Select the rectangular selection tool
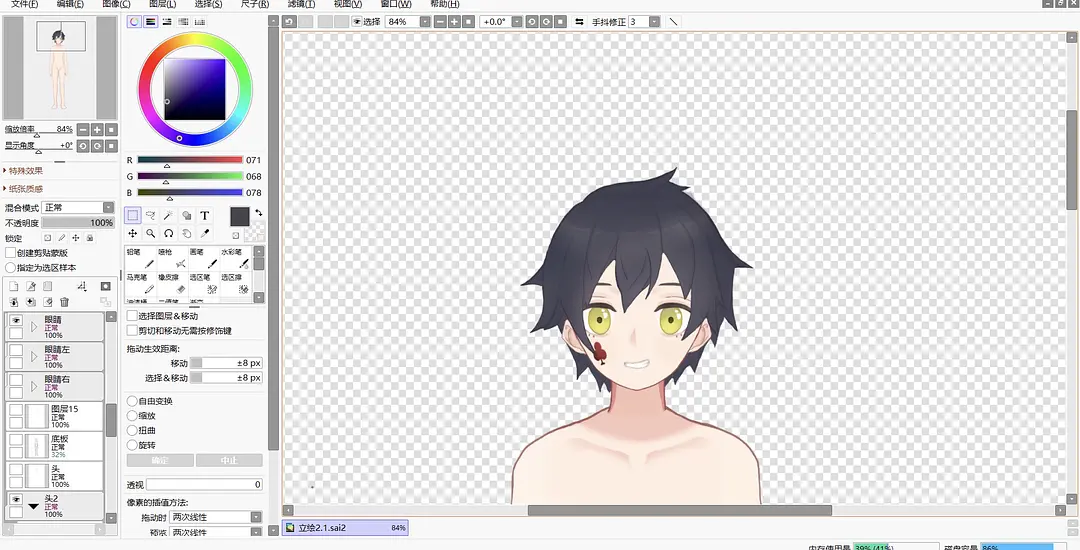The height and width of the screenshot is (550, 1080). click(133, 215)
